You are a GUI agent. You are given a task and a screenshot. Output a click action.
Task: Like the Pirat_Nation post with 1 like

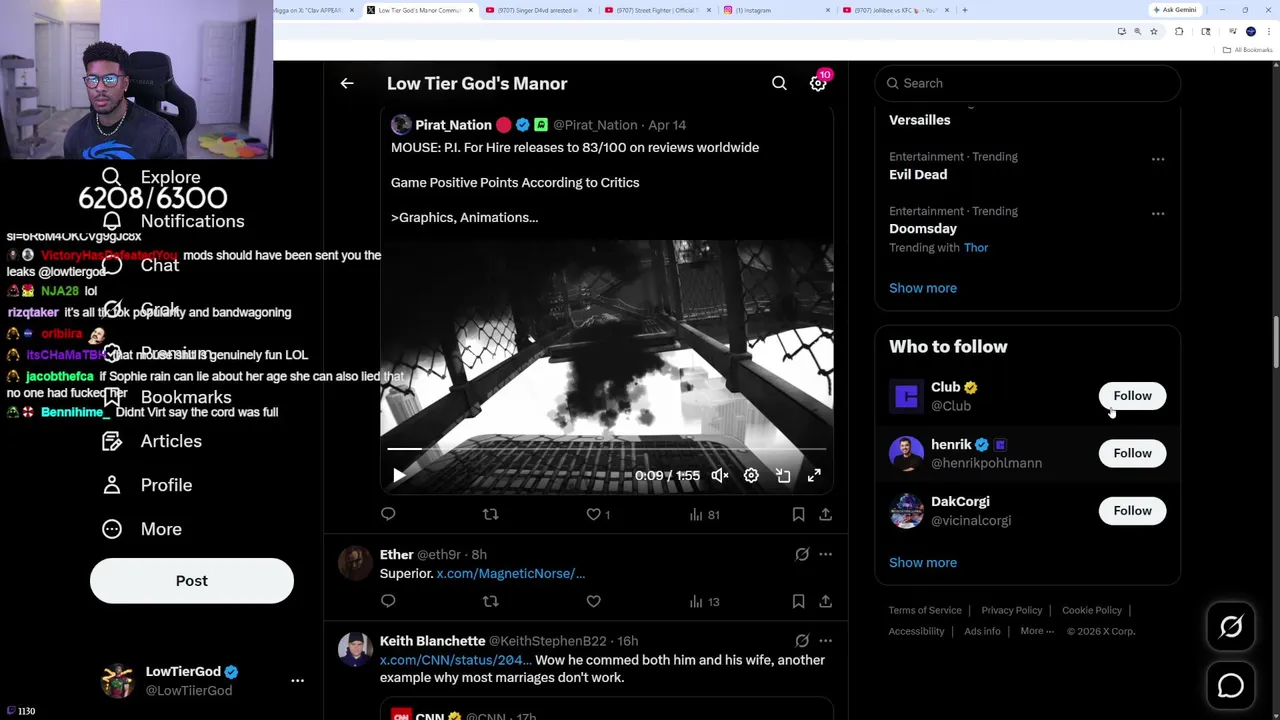(x=598, y=514)
